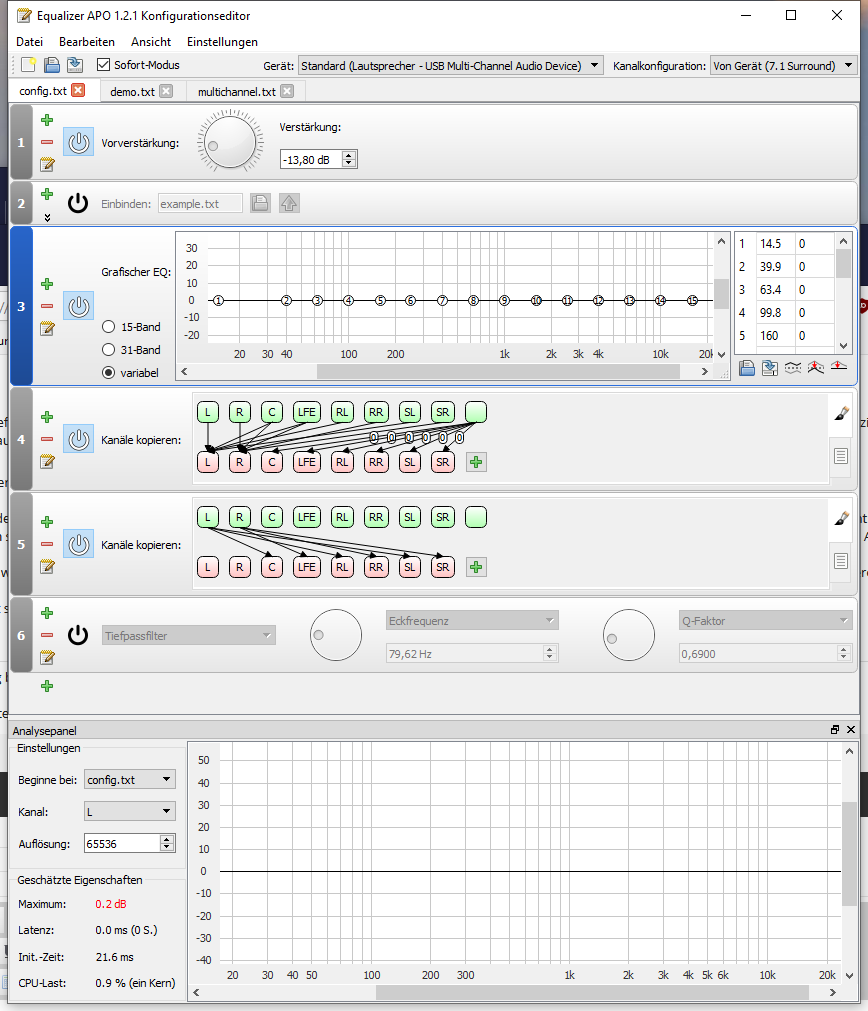Expand the Kanal dropdown in Analysepanel

129,812
